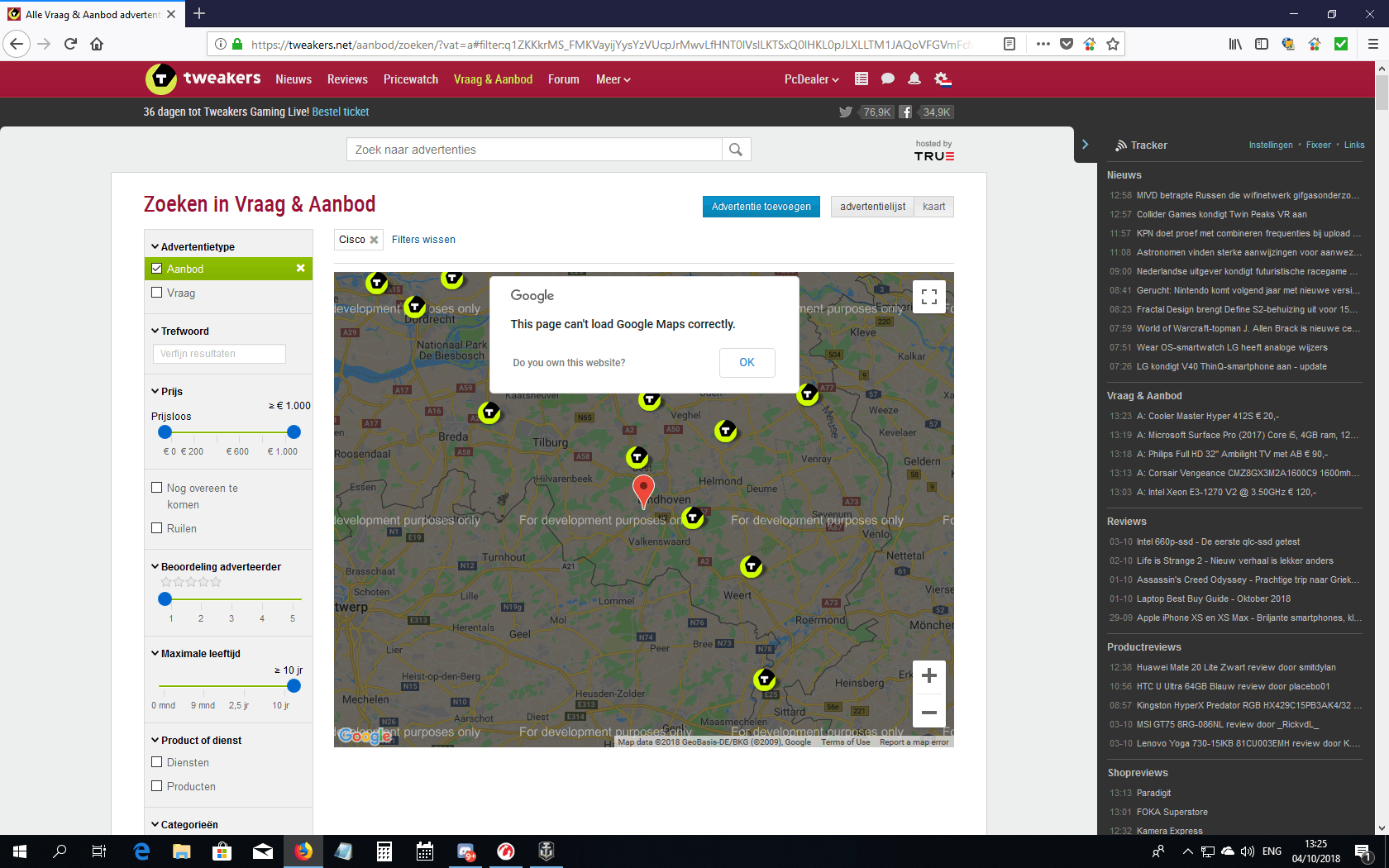1389x868 pixels.
Task: Collapse the Prijs filter section
Action: point(167,392)
